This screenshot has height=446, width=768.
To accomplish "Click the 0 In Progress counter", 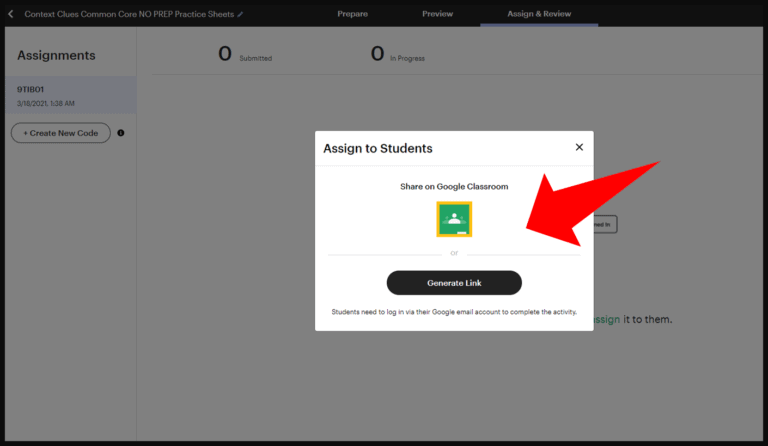I will pyautogui.click(x=398, y=54).
